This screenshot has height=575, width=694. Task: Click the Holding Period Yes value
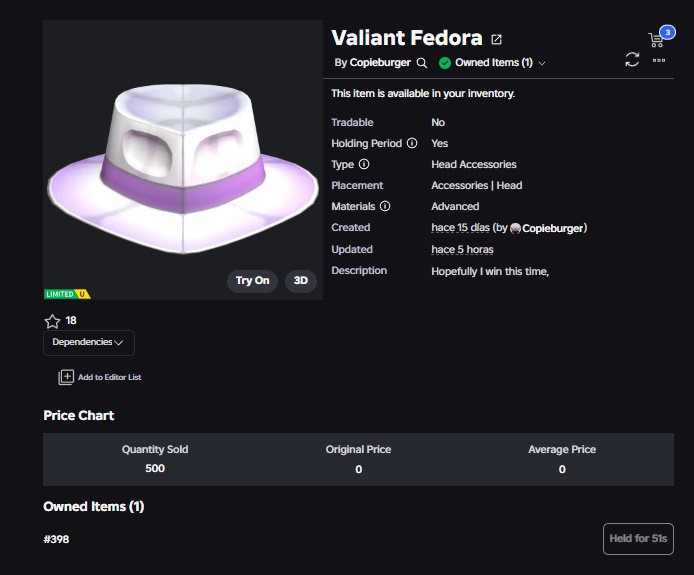440,143
